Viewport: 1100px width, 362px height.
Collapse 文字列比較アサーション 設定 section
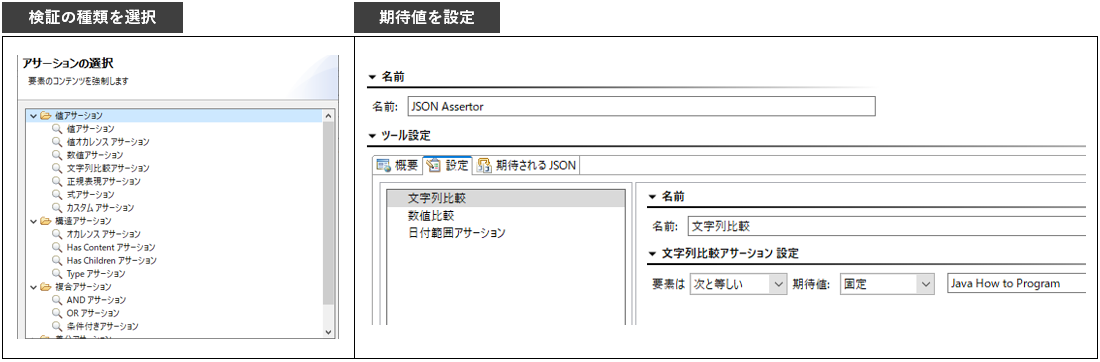[x=652, y=253]
